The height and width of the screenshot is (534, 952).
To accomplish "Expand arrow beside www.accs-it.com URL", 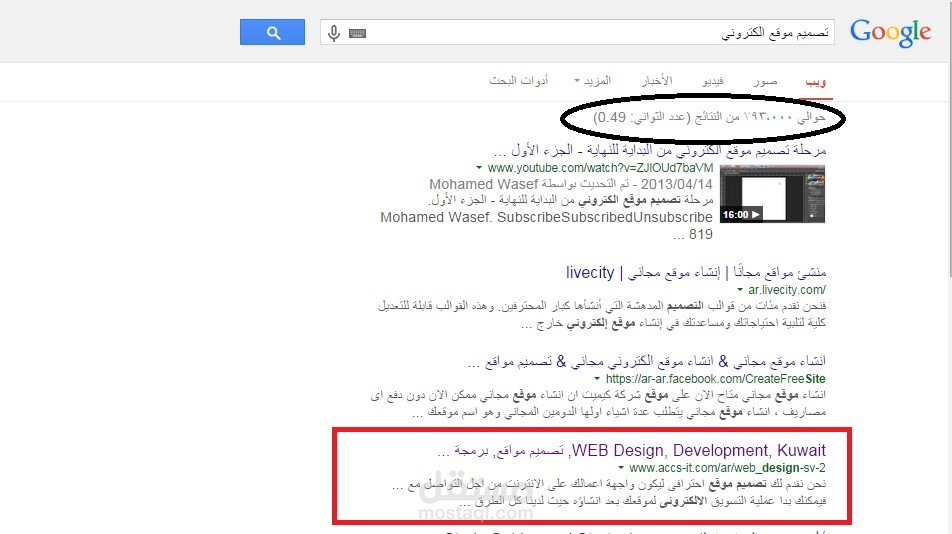I will [x=620, y=468].
